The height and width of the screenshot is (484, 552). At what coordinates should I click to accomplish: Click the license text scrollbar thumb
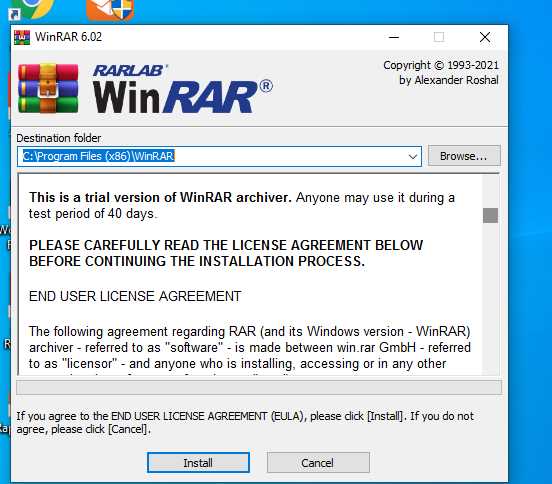click(490, 215)
